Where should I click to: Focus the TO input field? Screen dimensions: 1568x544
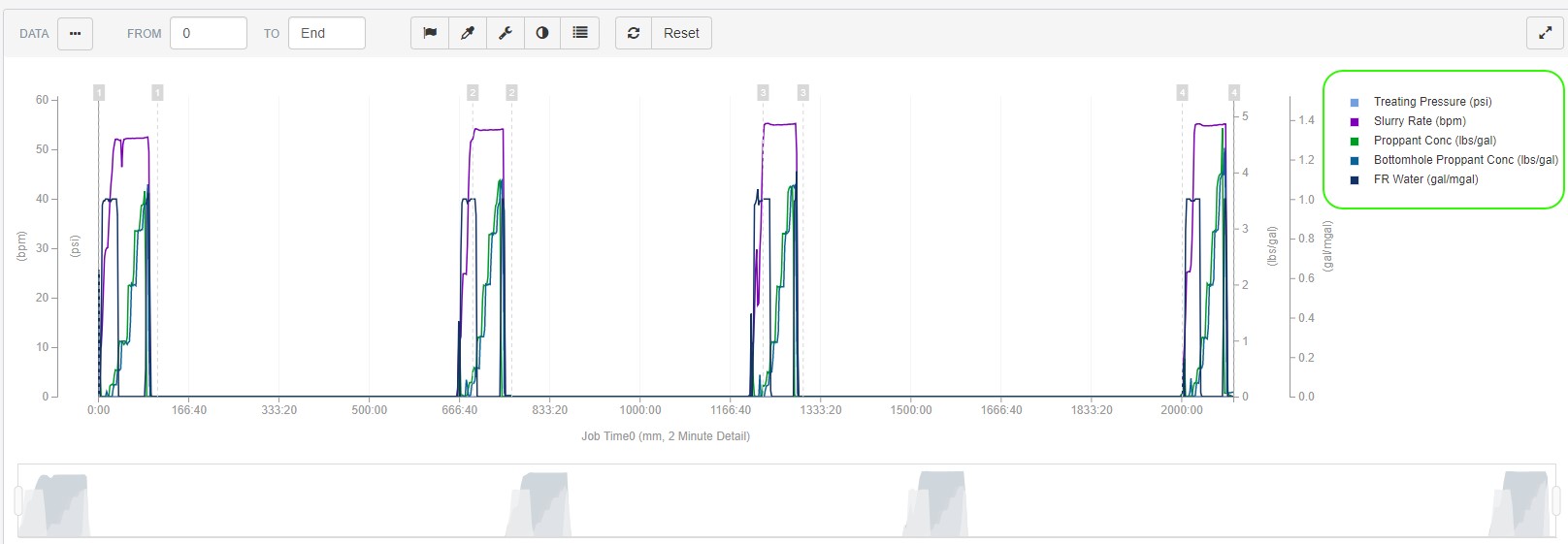327,33
